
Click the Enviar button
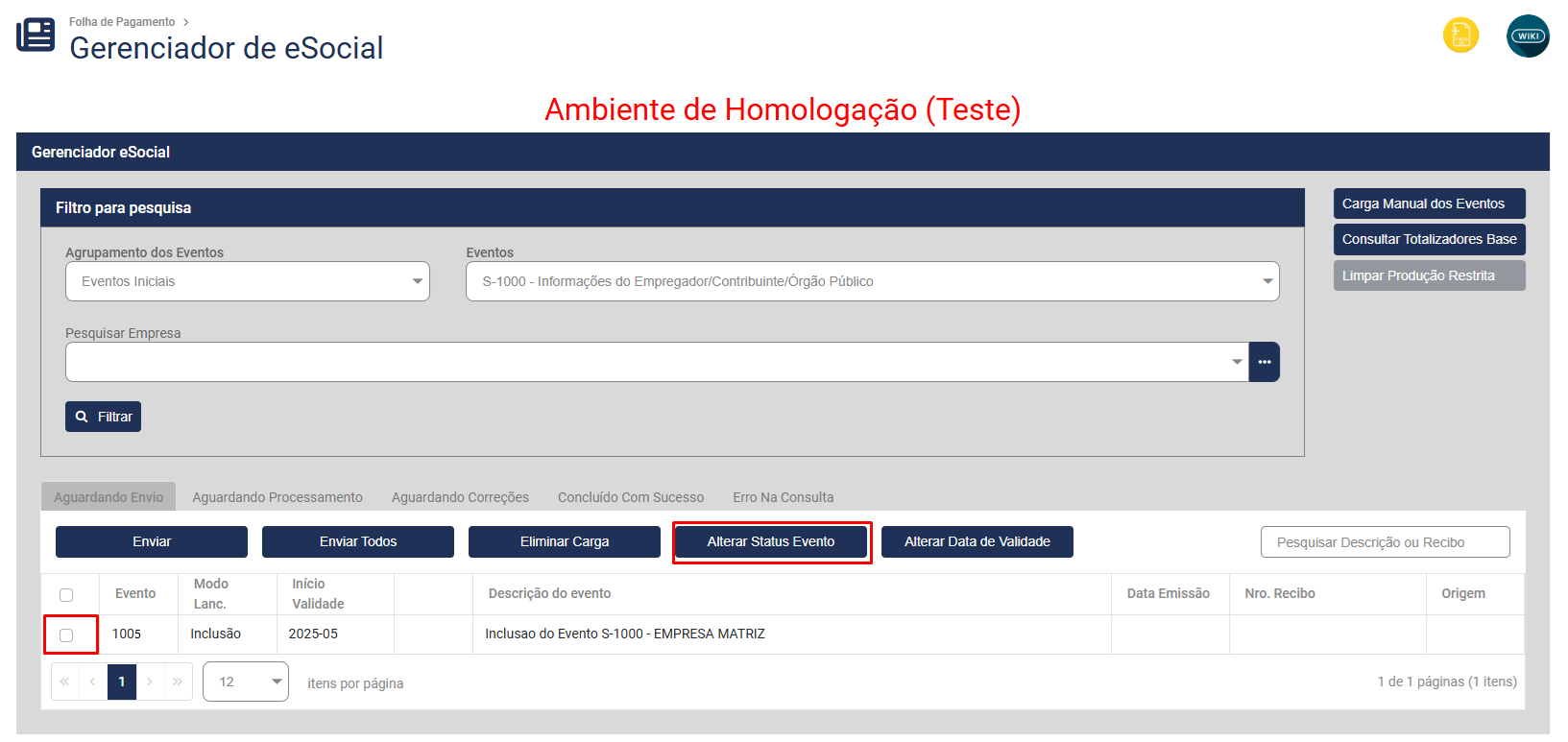coord(152,541)
